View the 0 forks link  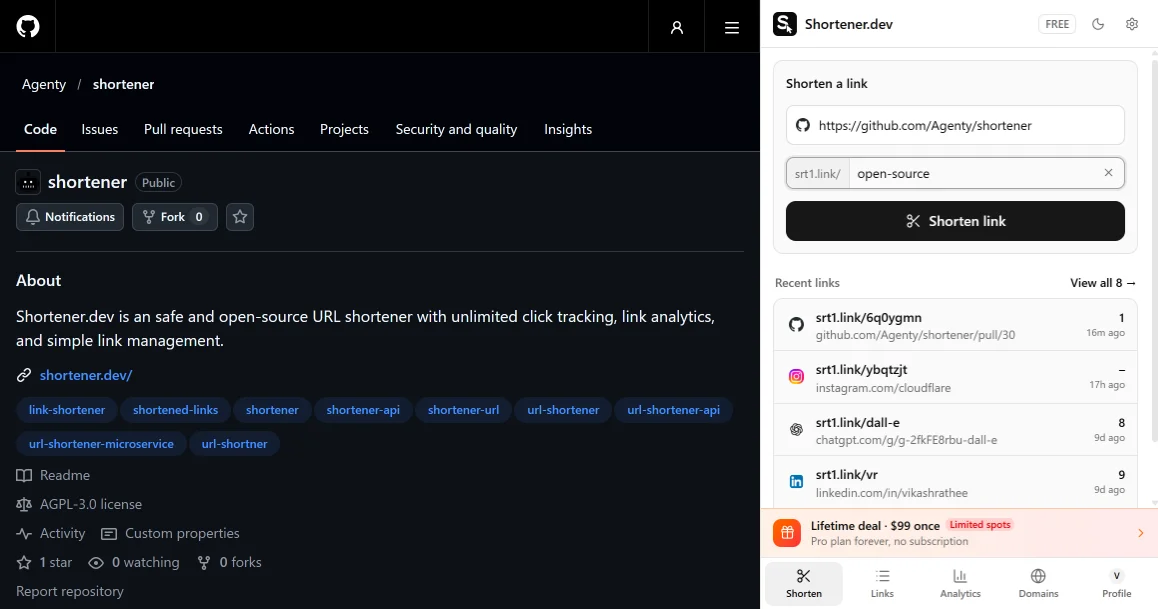[x=230, y=562]
